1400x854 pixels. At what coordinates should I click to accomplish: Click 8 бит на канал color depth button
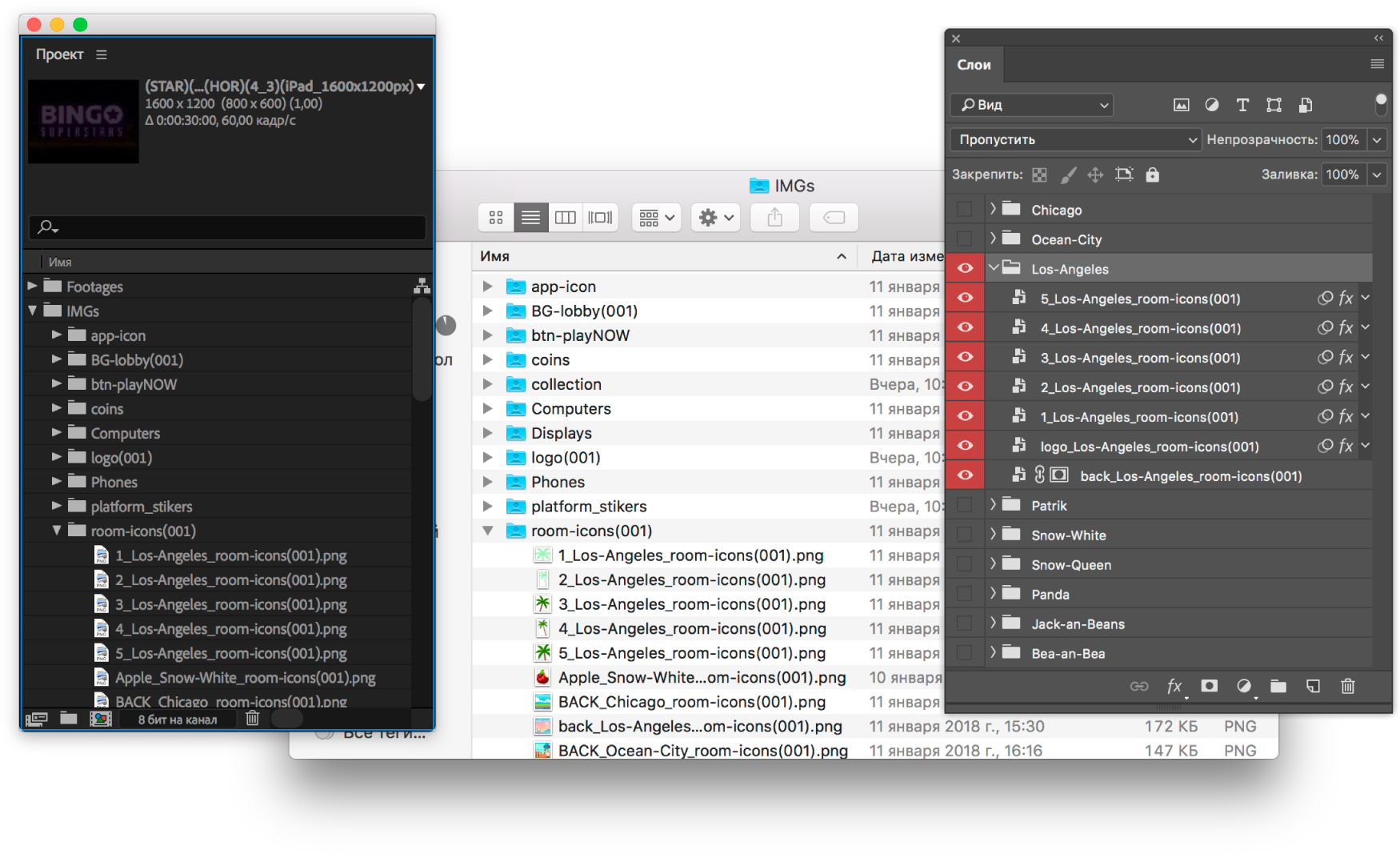point(177,720)
